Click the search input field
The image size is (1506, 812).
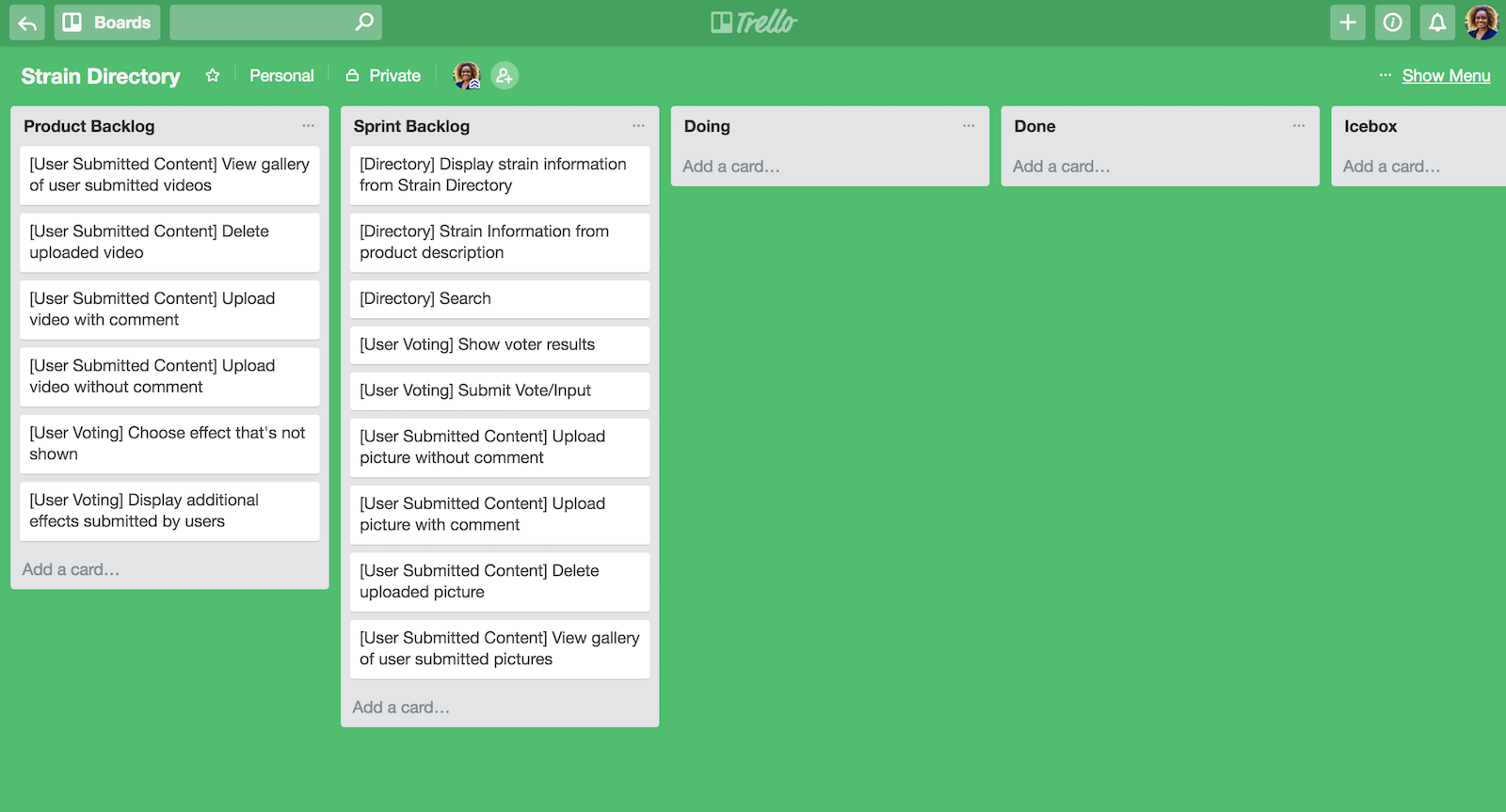click(276, 23)
